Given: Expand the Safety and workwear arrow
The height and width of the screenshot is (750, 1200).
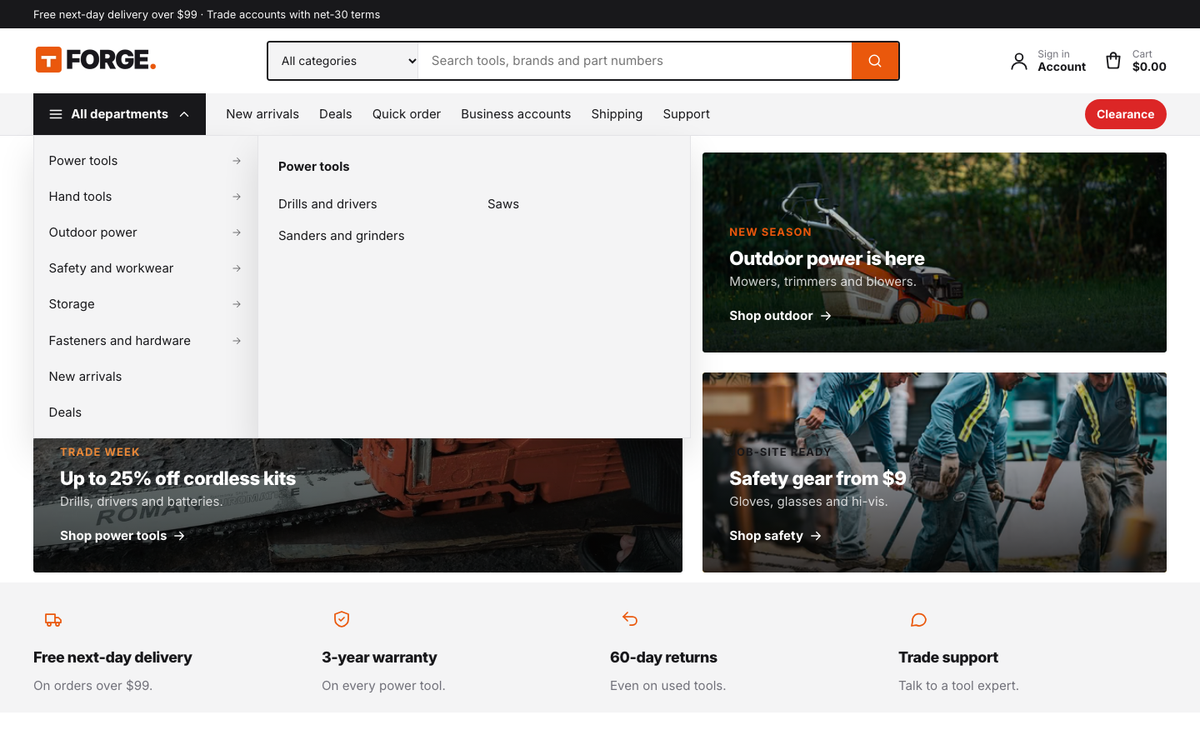Looking at the screenshot, I should coord(236,268).
